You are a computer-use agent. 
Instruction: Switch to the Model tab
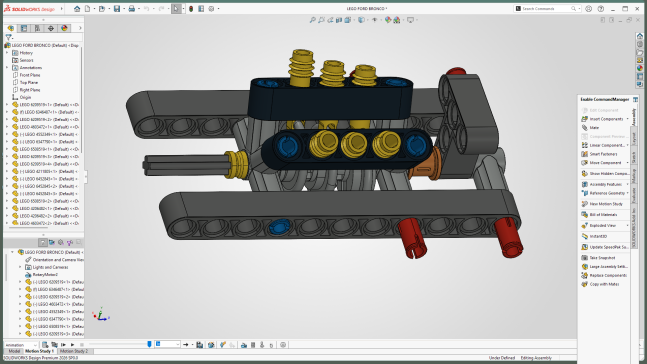(x=14, y=351)
